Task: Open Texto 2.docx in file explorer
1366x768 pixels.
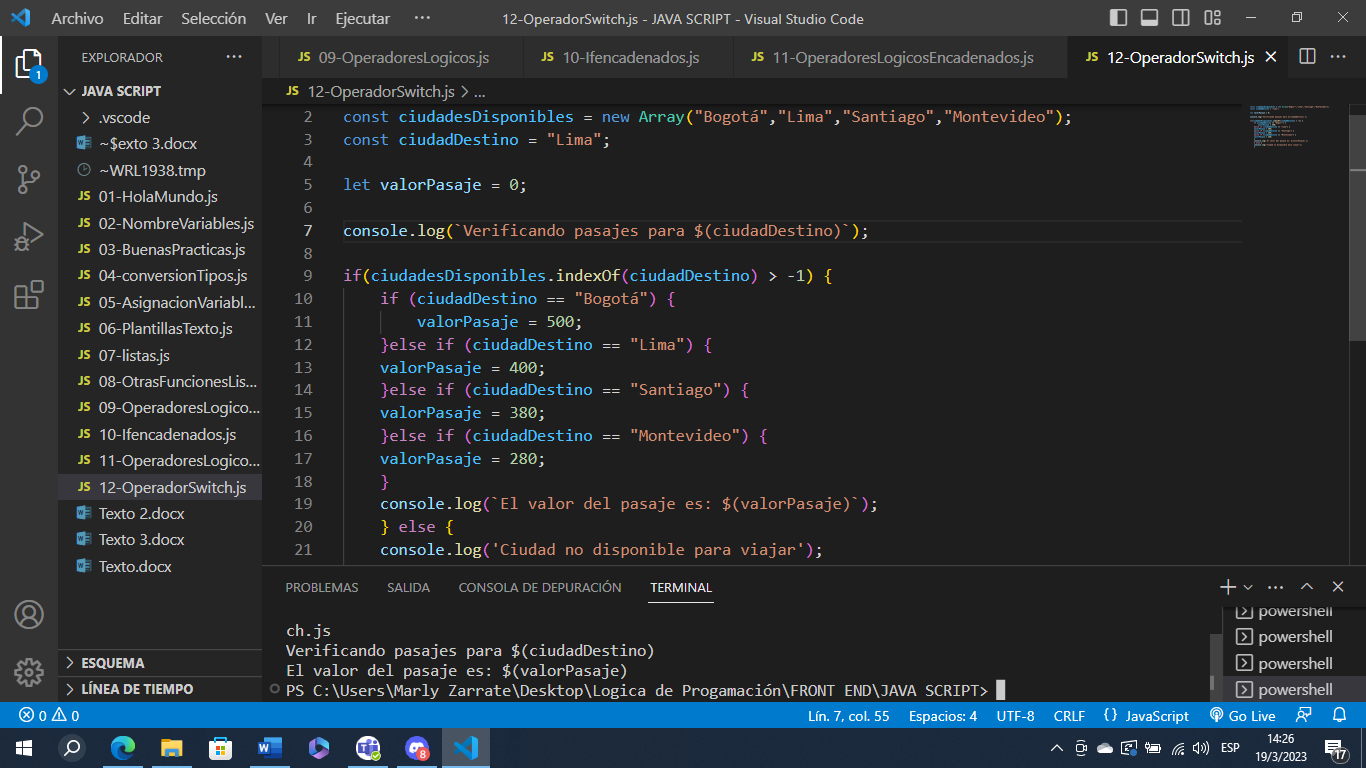Action: (x=160, y=513)
